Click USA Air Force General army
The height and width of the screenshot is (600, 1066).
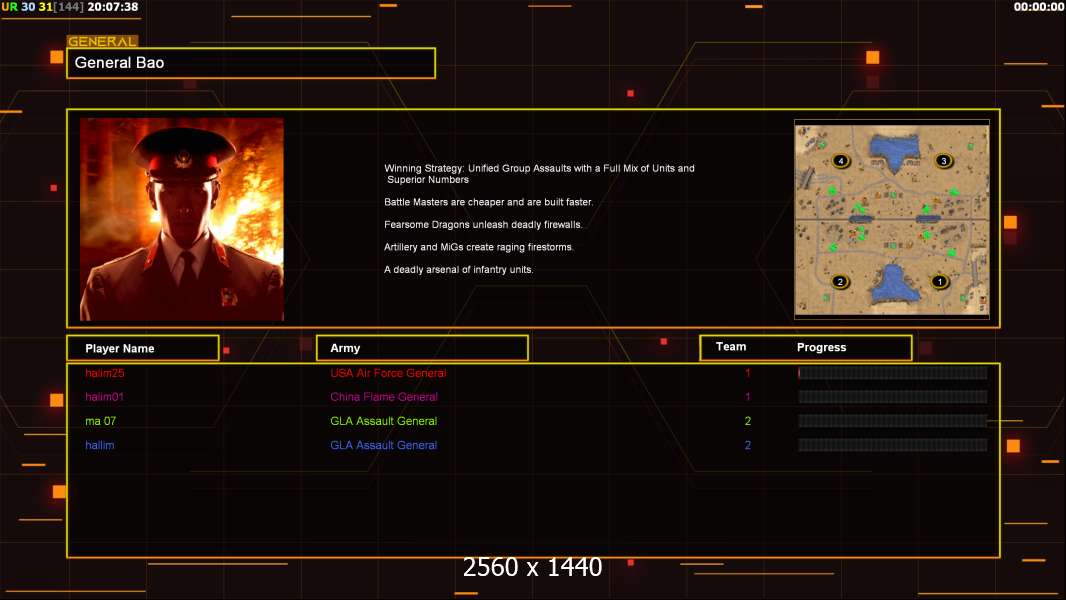click(x=388, y=373)
